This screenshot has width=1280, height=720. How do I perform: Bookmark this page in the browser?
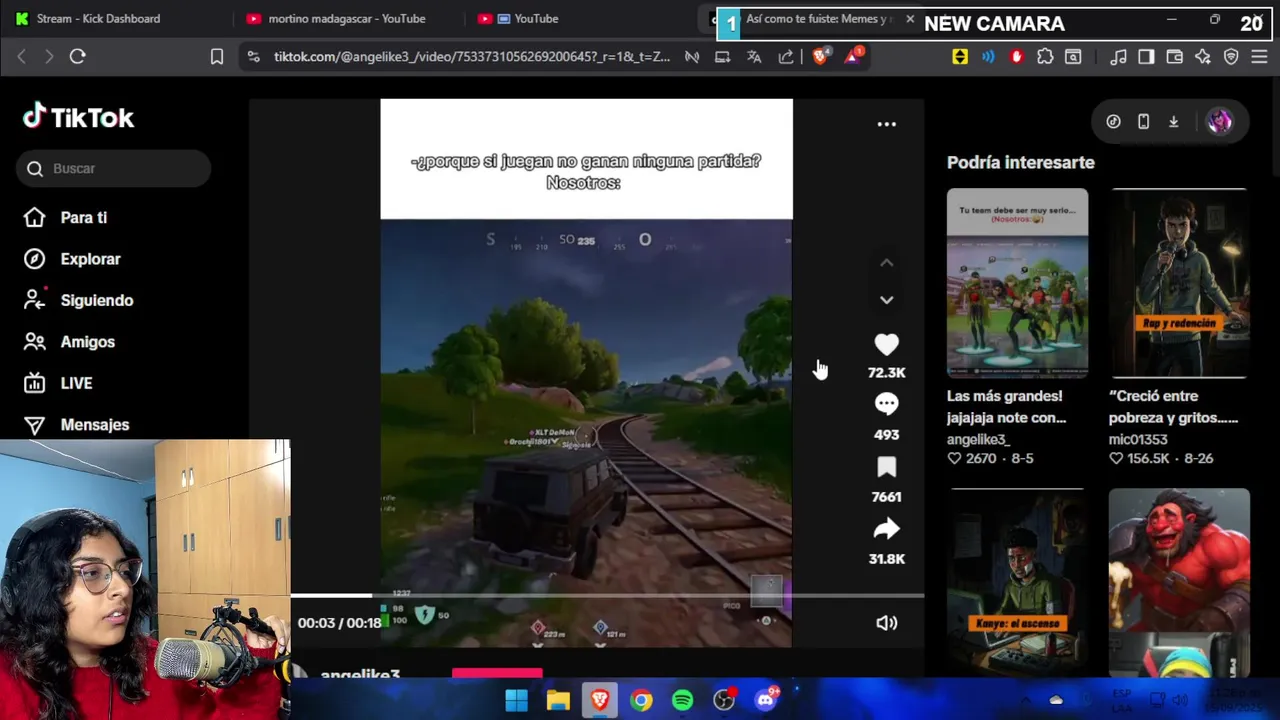(217, 57)
